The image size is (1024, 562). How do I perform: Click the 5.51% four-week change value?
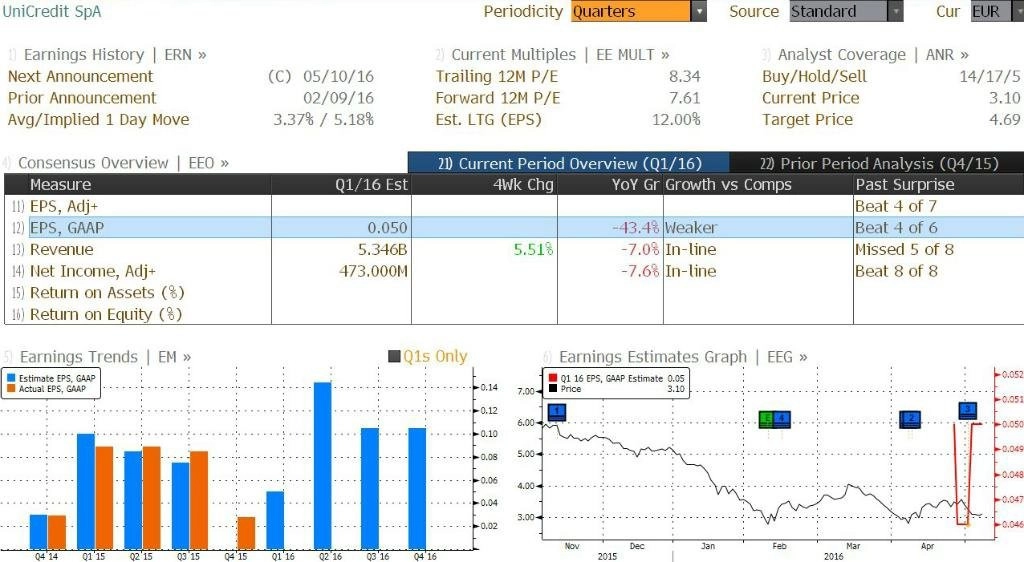(534, 249)
